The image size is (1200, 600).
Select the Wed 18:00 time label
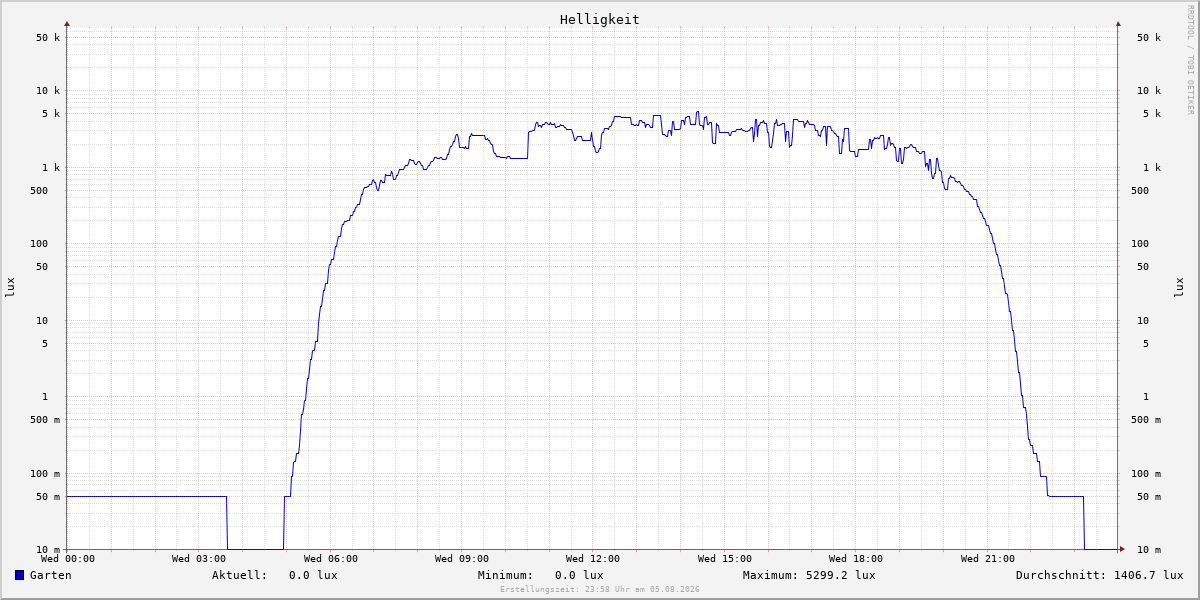tap(856, 559)
